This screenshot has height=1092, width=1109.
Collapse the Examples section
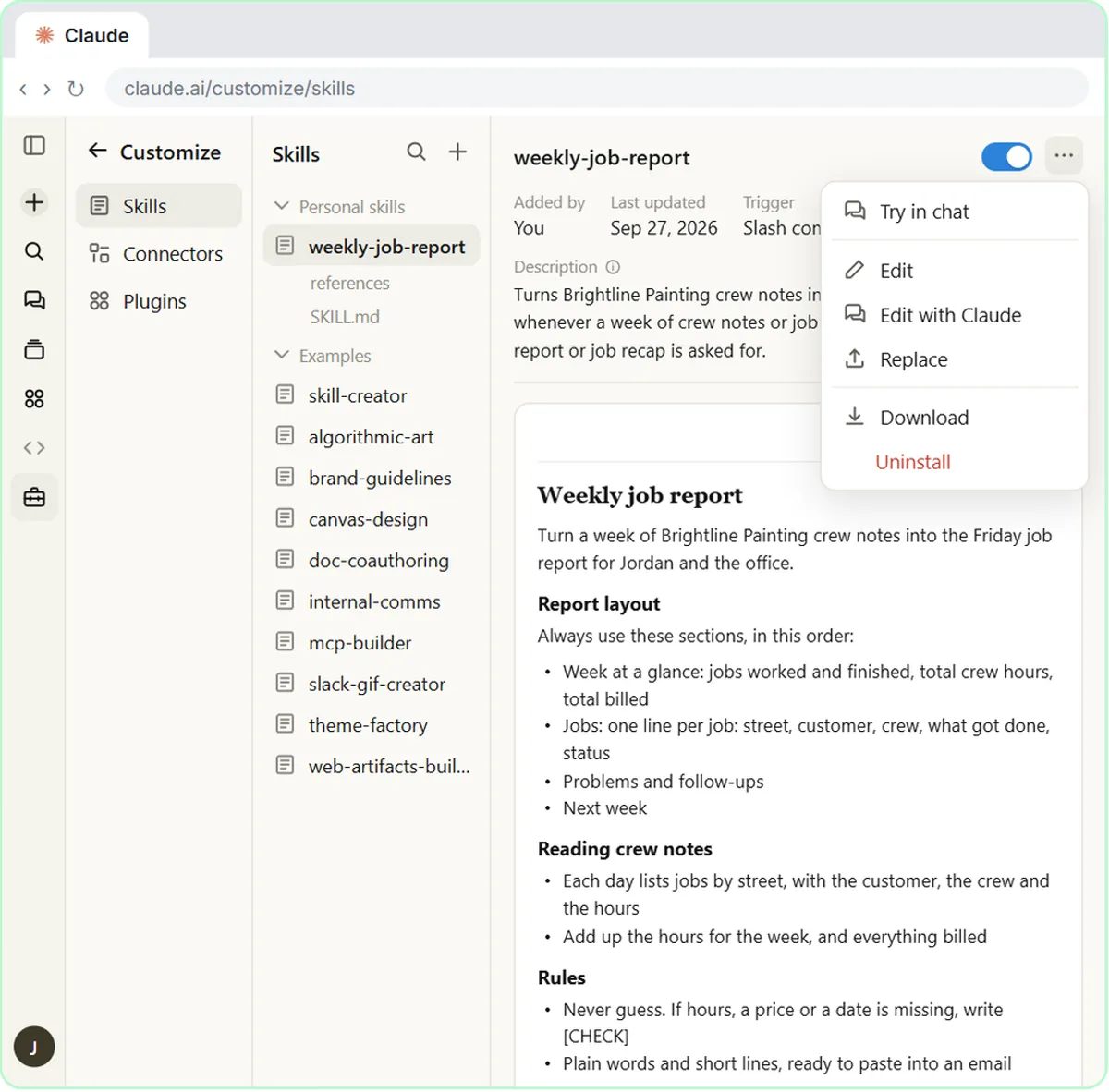[x=282, y=355]
